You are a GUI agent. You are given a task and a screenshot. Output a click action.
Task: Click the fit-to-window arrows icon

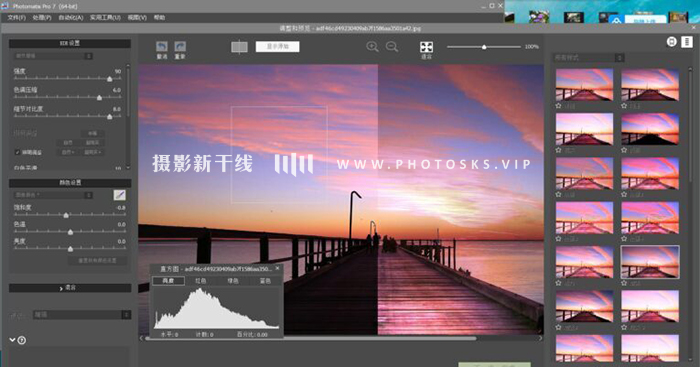426,47
